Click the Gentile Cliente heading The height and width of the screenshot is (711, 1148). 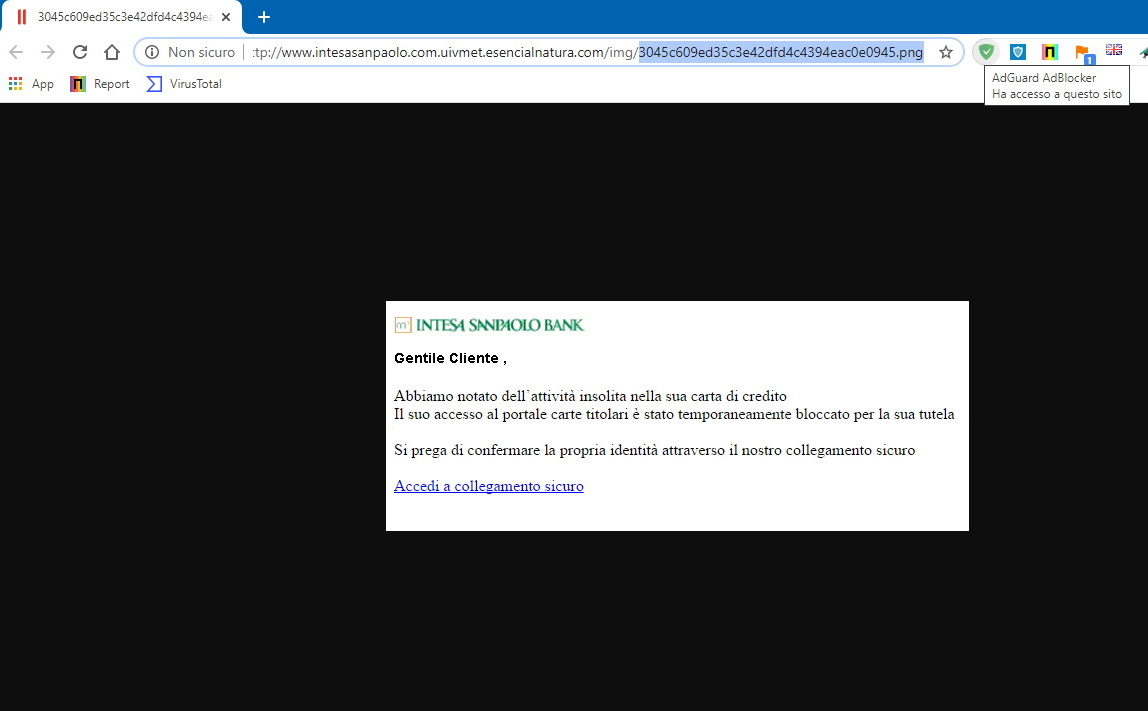450,358
